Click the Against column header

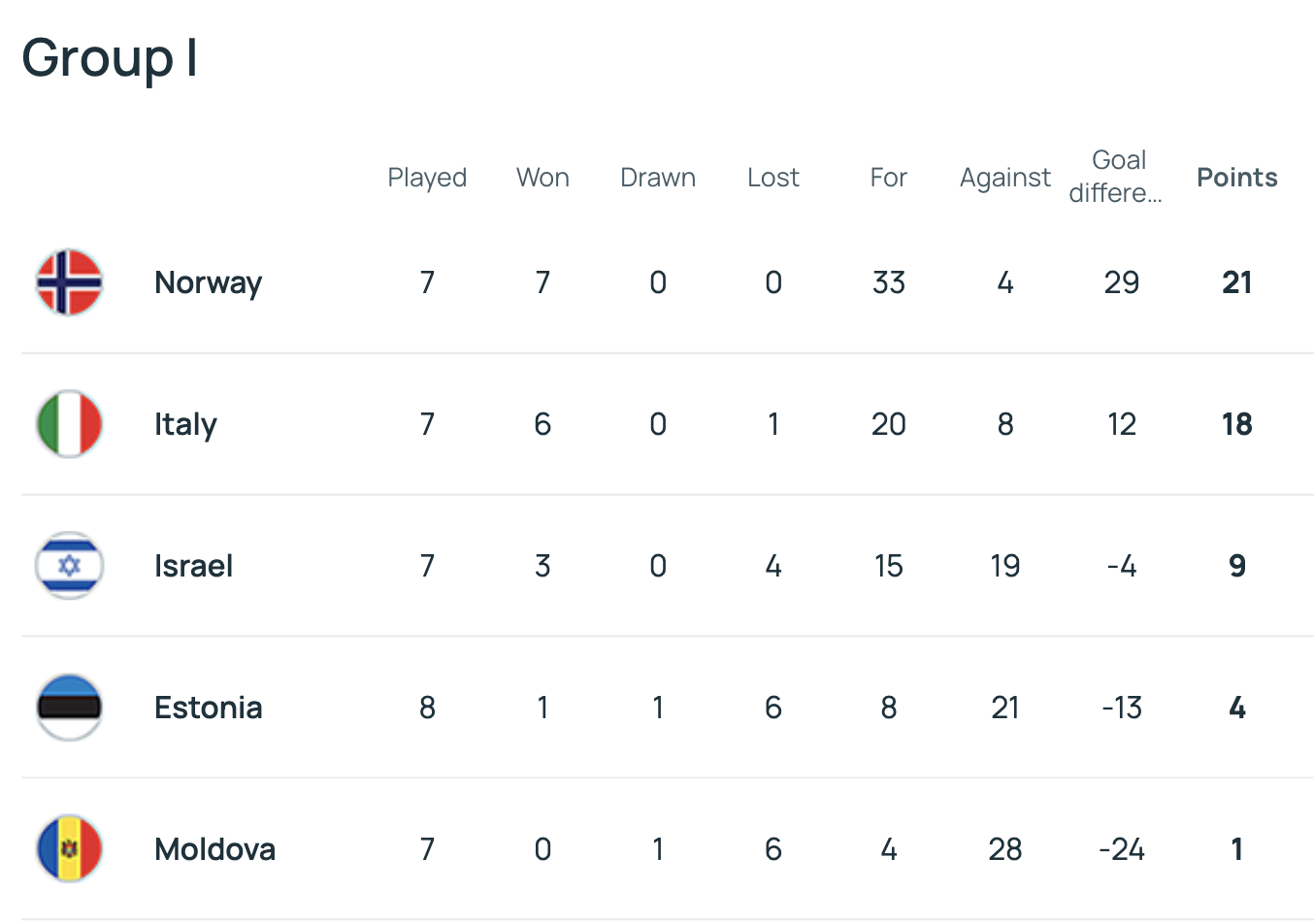(x=1004, y=178)
